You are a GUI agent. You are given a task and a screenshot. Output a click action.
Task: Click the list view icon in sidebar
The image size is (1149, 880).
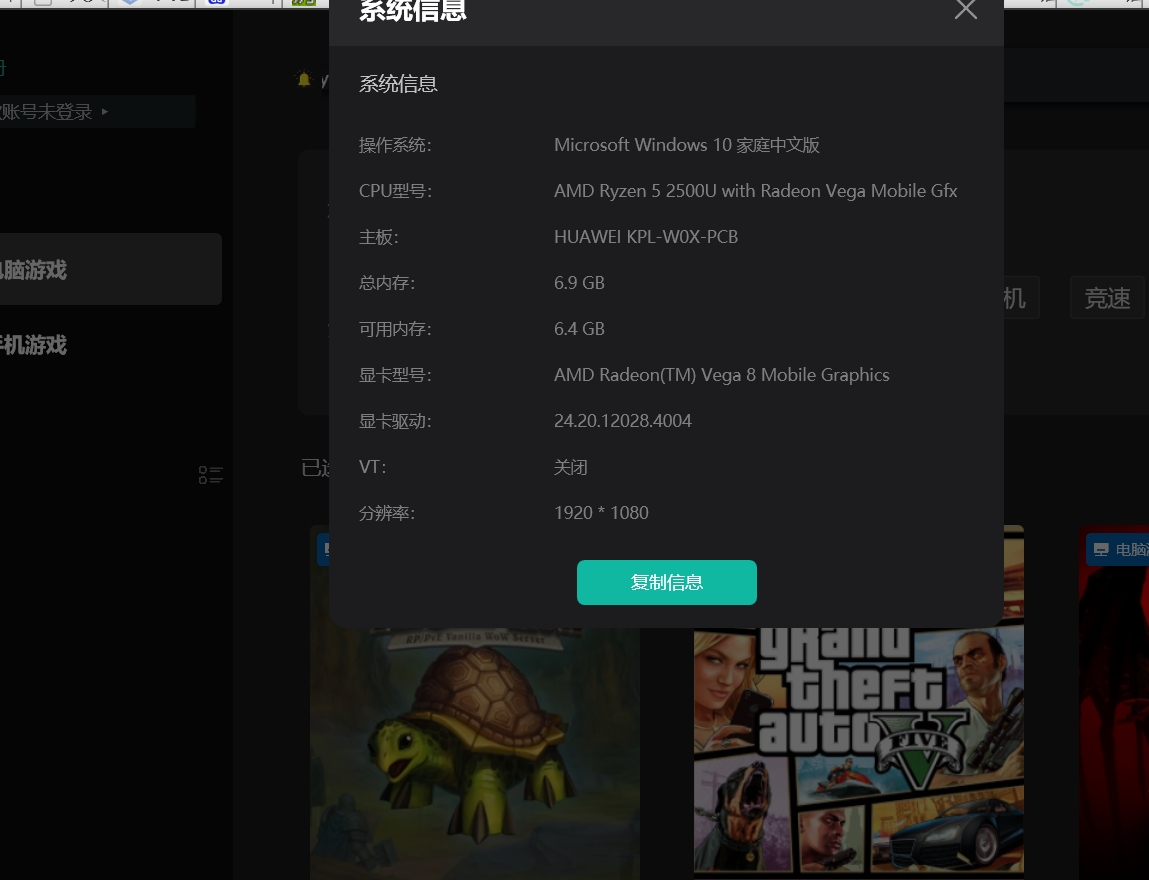tap(210, 475)
